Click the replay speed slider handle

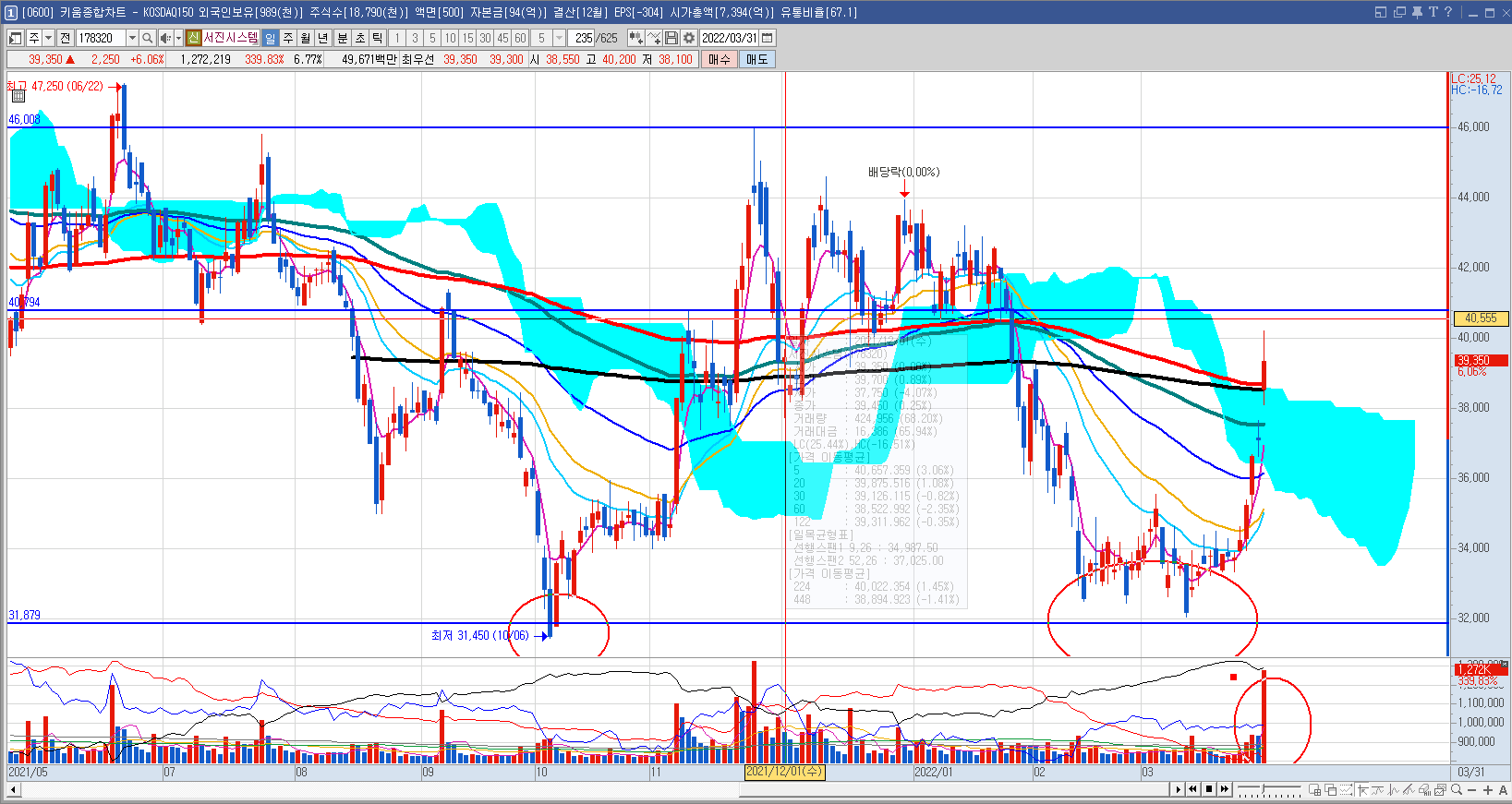click(x=1263, y=787)
